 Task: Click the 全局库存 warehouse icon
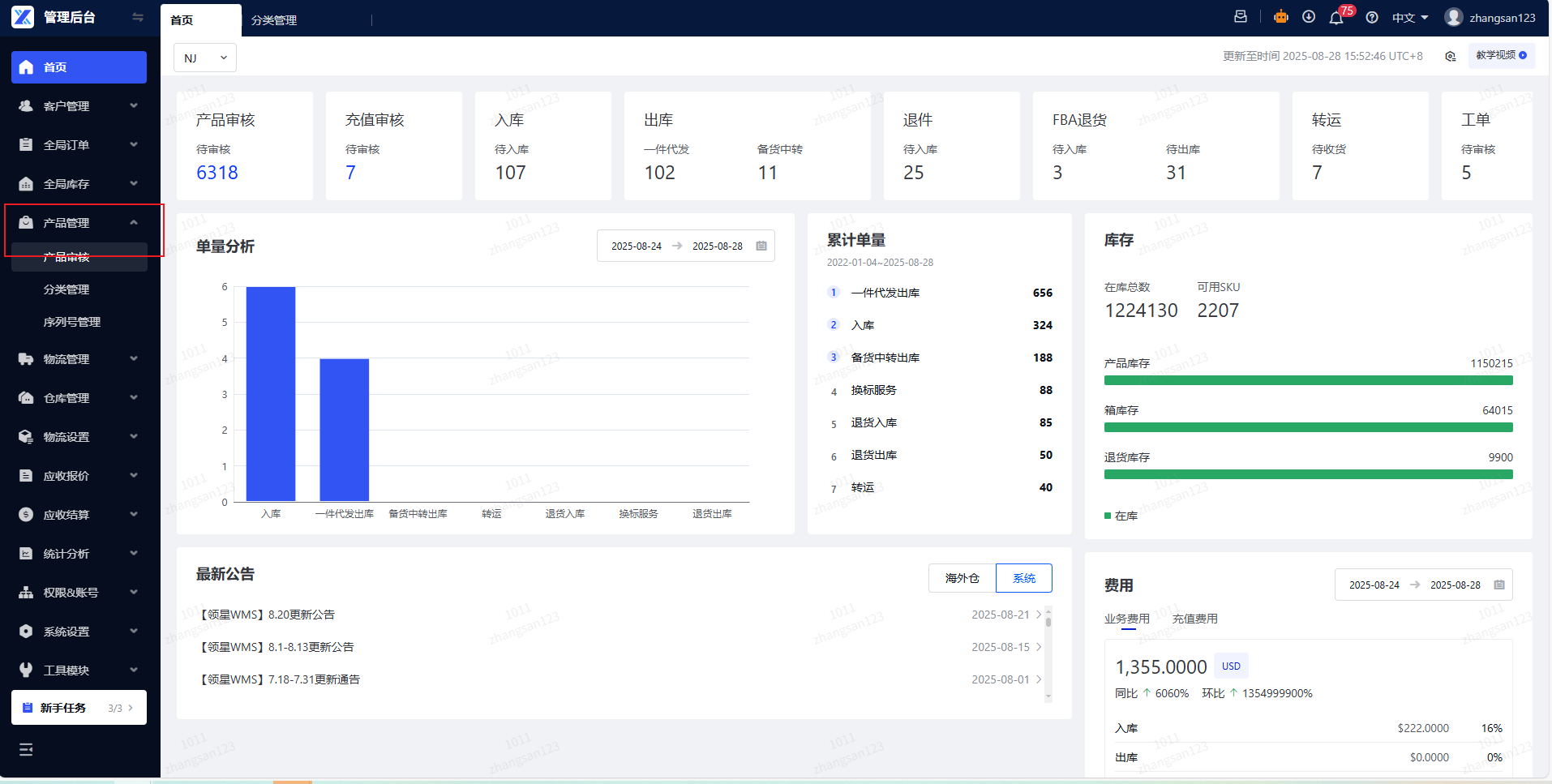click(x=26, y=183)
